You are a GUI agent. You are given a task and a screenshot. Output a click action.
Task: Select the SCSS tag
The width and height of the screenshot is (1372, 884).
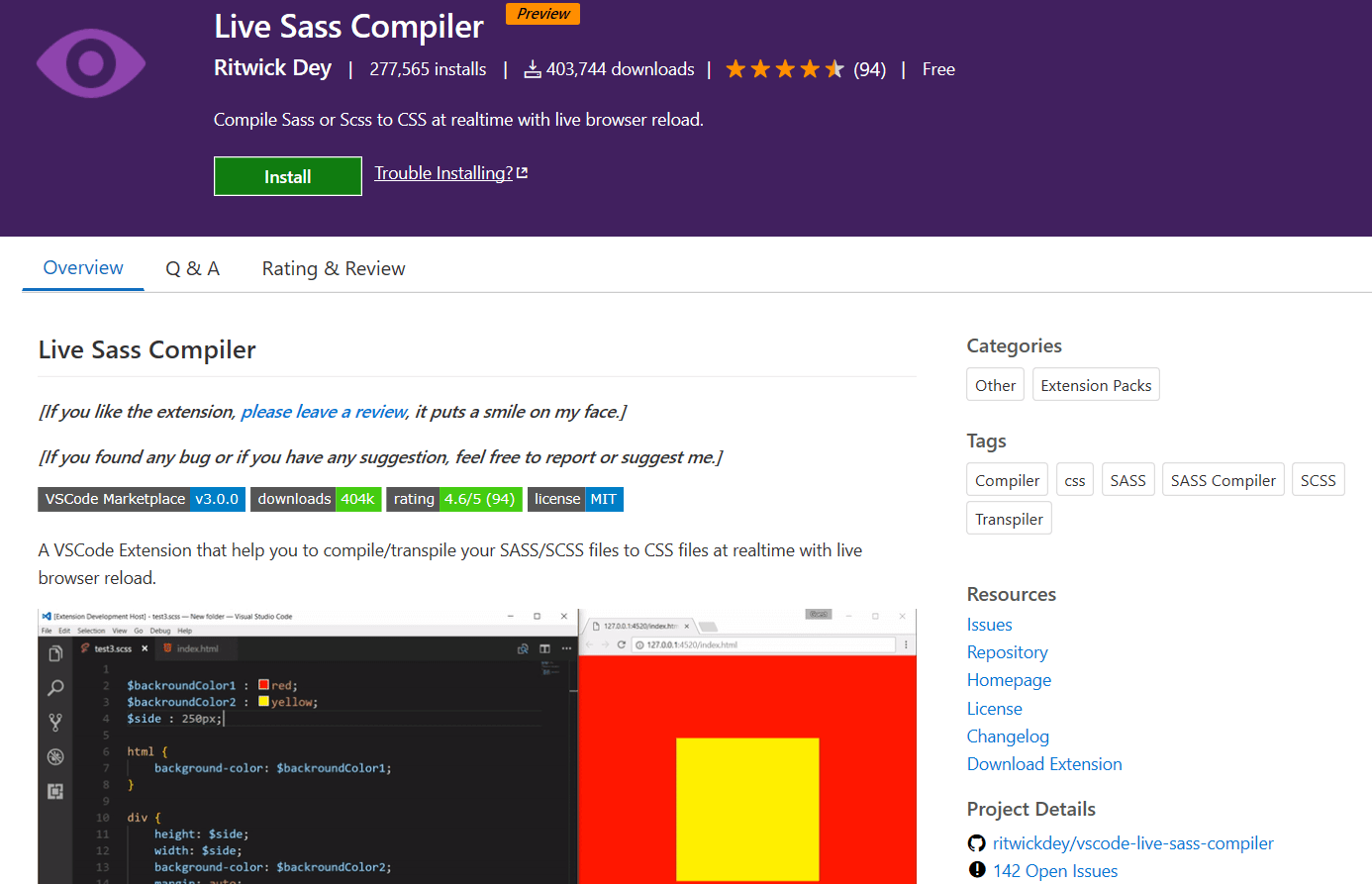click(1318, 479)
